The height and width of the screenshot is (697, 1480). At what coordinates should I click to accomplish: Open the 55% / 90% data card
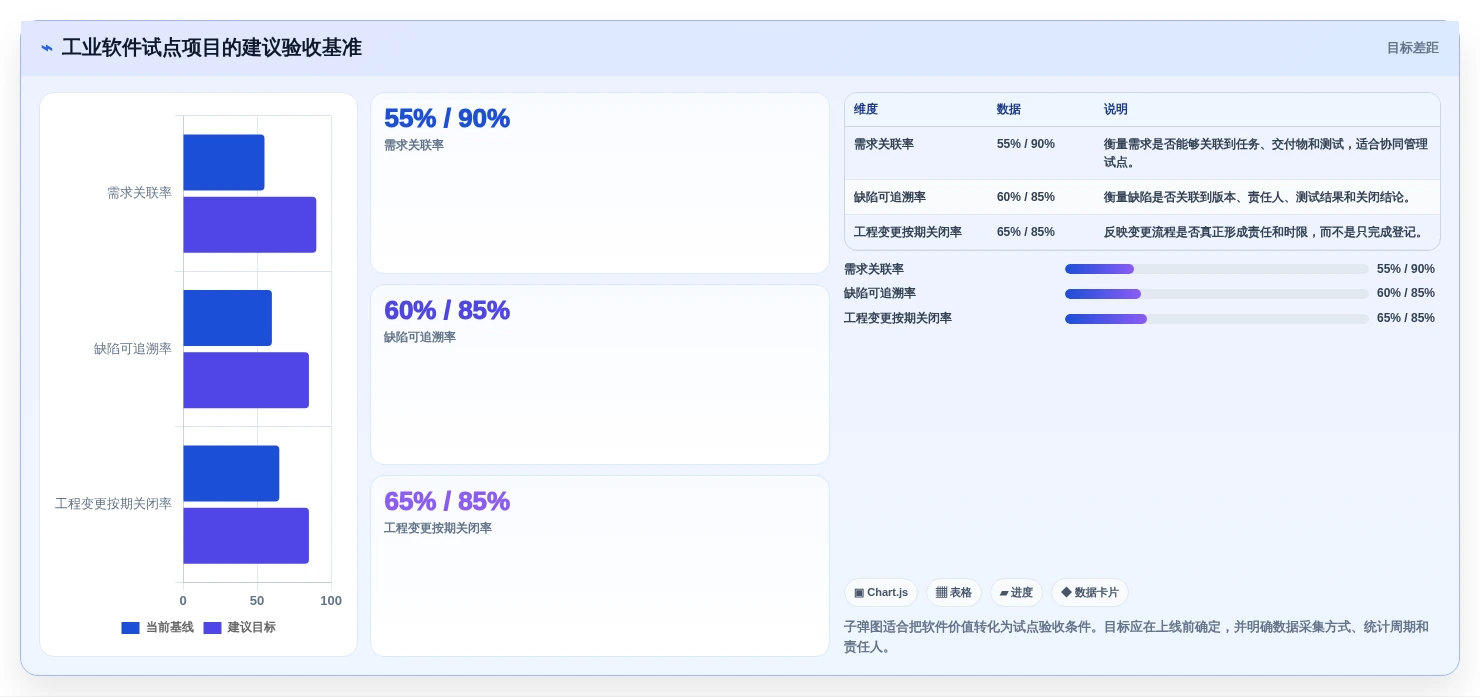pyautogui.click(x=600, y=183)
